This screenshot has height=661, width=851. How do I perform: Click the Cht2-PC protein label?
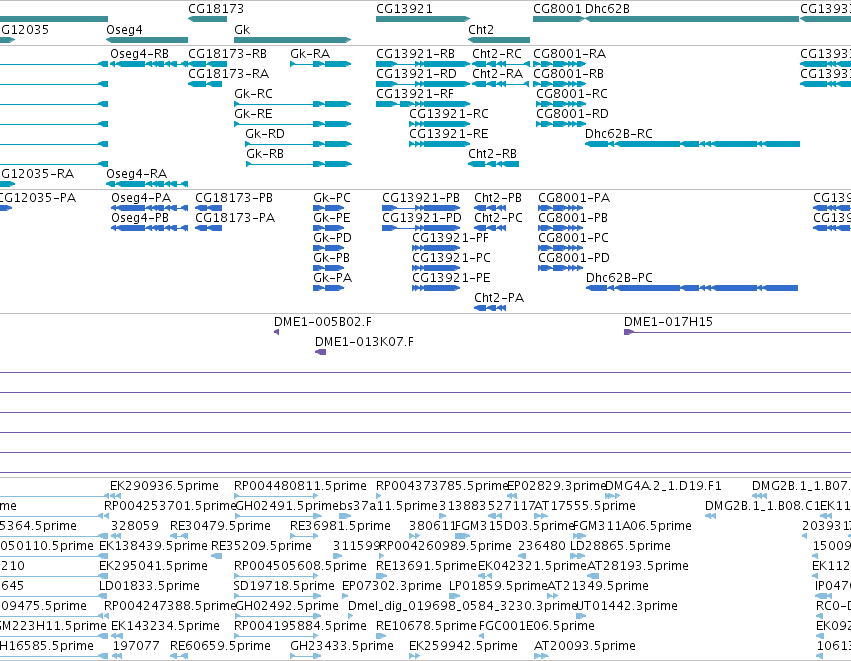click(498, 218)
